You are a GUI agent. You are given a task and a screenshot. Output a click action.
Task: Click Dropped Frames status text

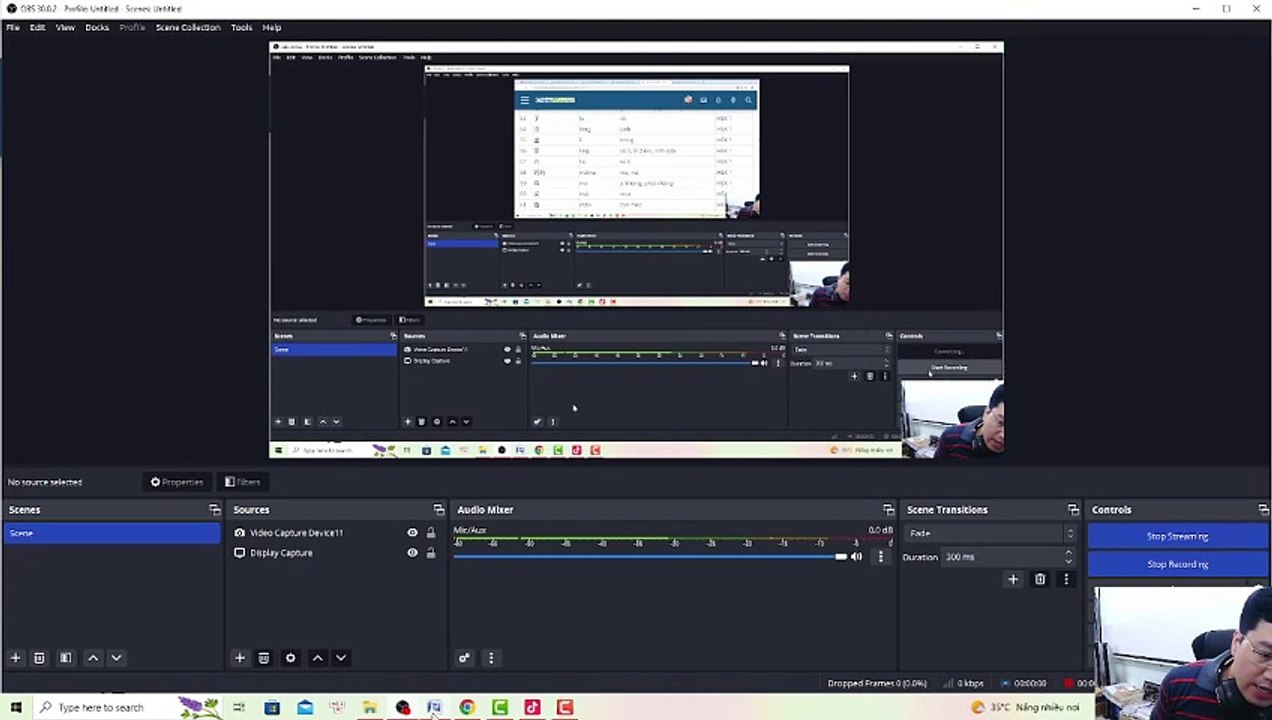(877, 683)
